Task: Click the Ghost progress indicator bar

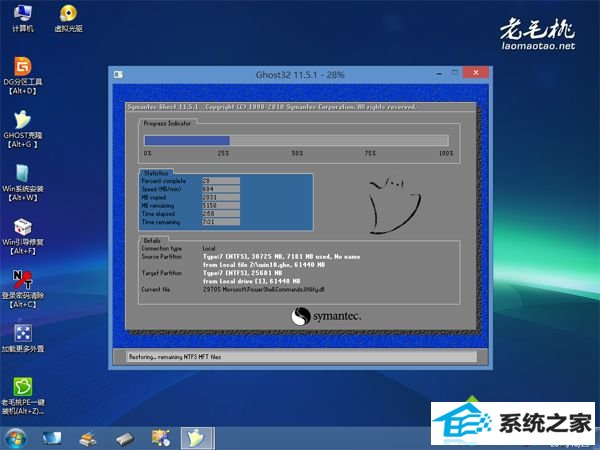Action: (x=296, y=140)
